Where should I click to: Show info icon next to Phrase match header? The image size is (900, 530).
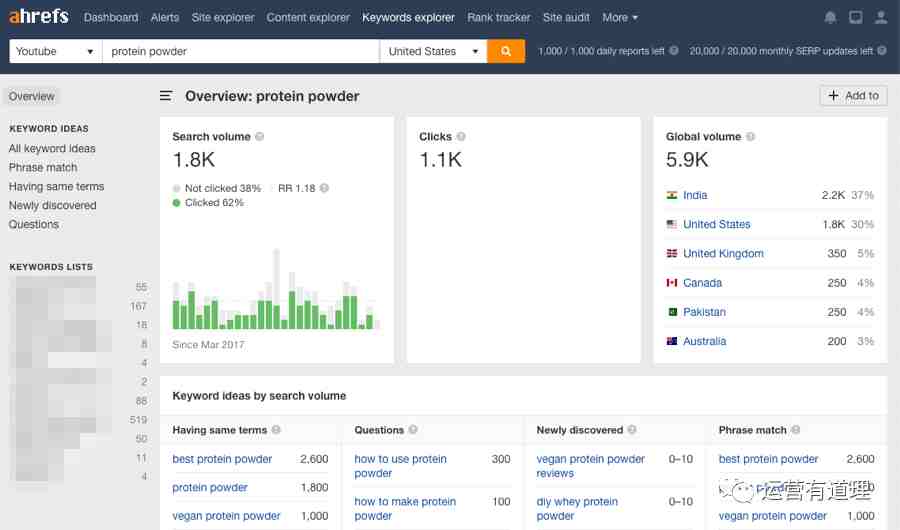(796, 430)
